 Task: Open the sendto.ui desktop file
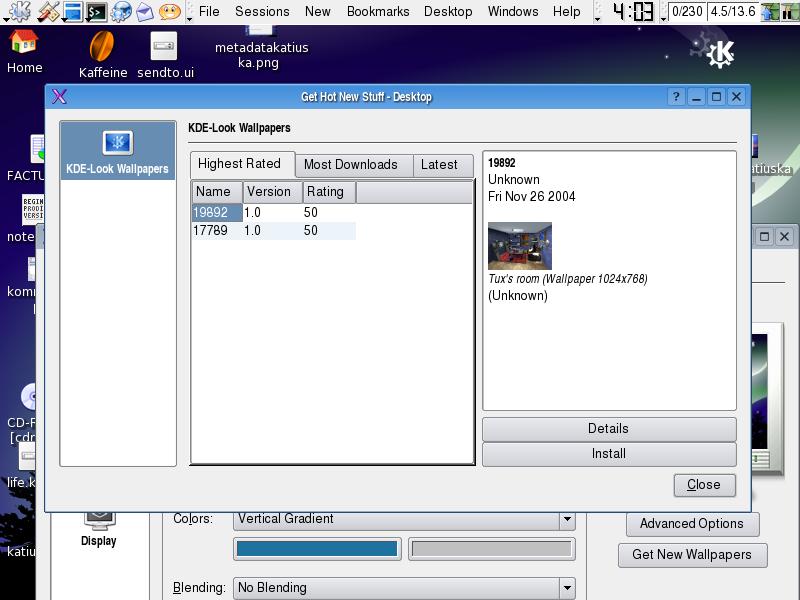pyautogui.click(x=165, y=55)
